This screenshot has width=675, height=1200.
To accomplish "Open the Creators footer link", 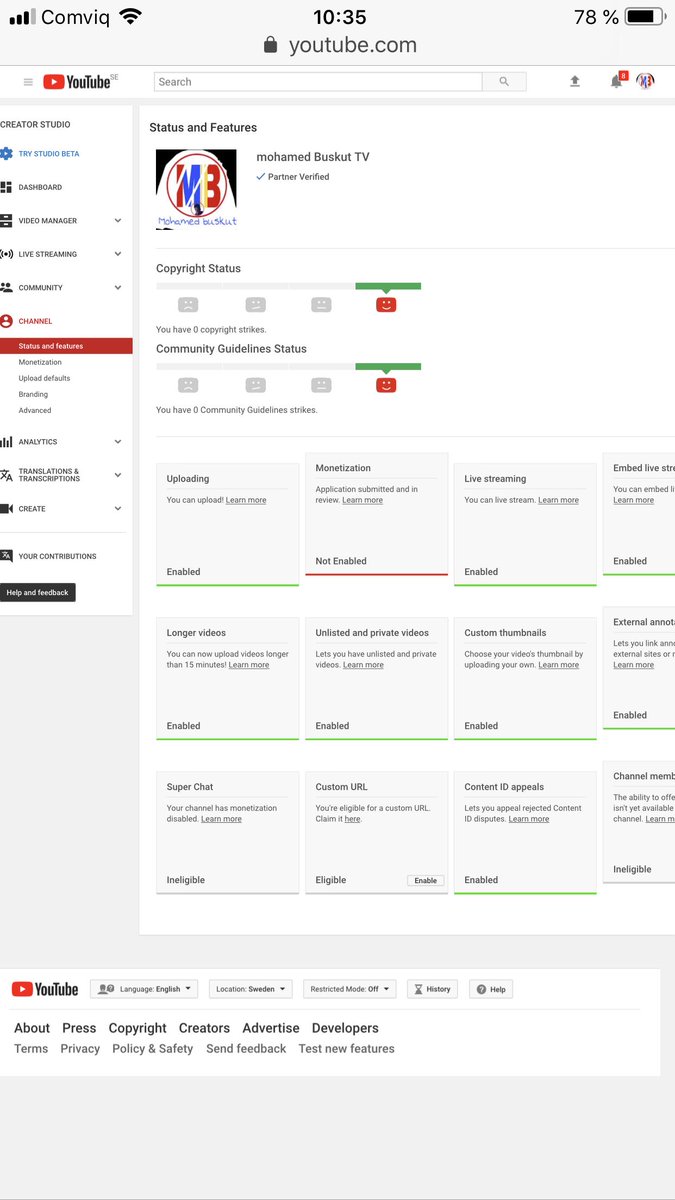I will pyautogui.click(x=204, y=1028).
